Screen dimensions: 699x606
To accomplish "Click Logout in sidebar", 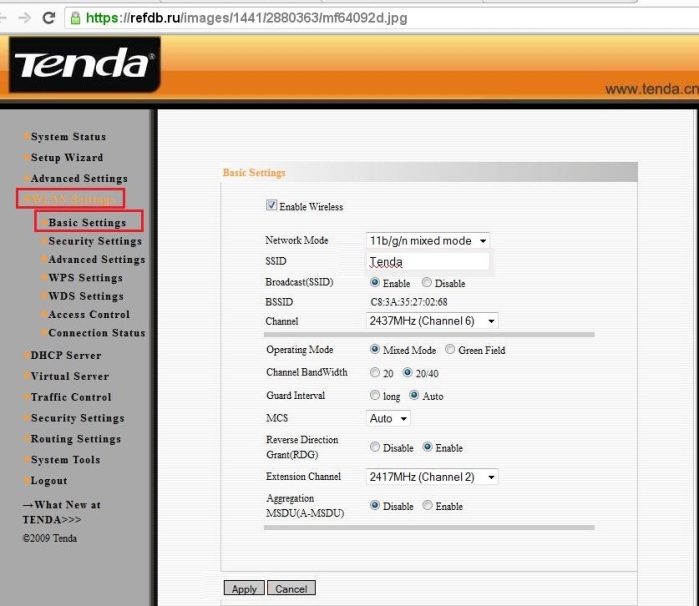I will [x=49, y=481].
